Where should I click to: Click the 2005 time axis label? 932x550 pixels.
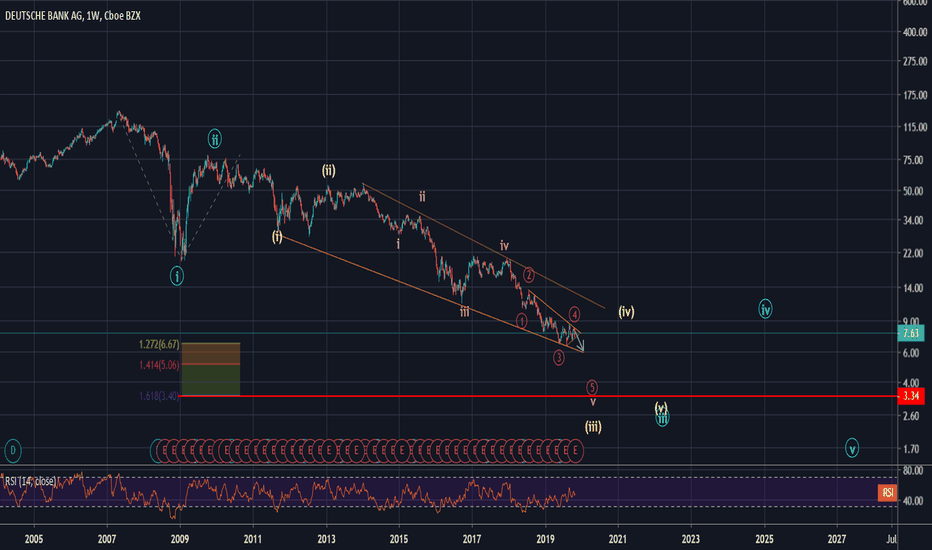34,539
